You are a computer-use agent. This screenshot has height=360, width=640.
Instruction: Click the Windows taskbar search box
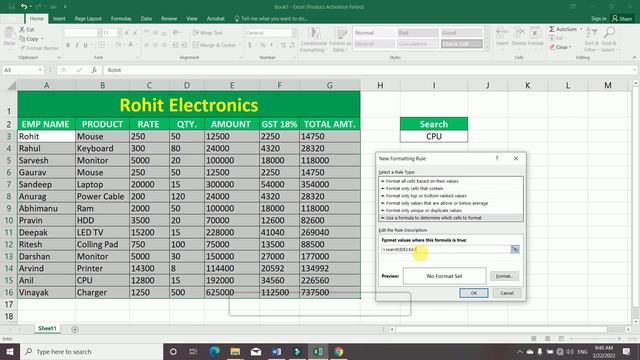(x=91, y=351)
